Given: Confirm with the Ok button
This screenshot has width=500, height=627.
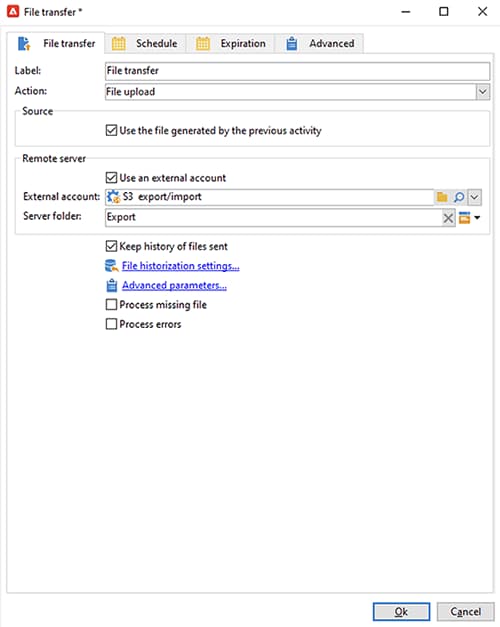Looking at the screenshot, I should point(401,612).
